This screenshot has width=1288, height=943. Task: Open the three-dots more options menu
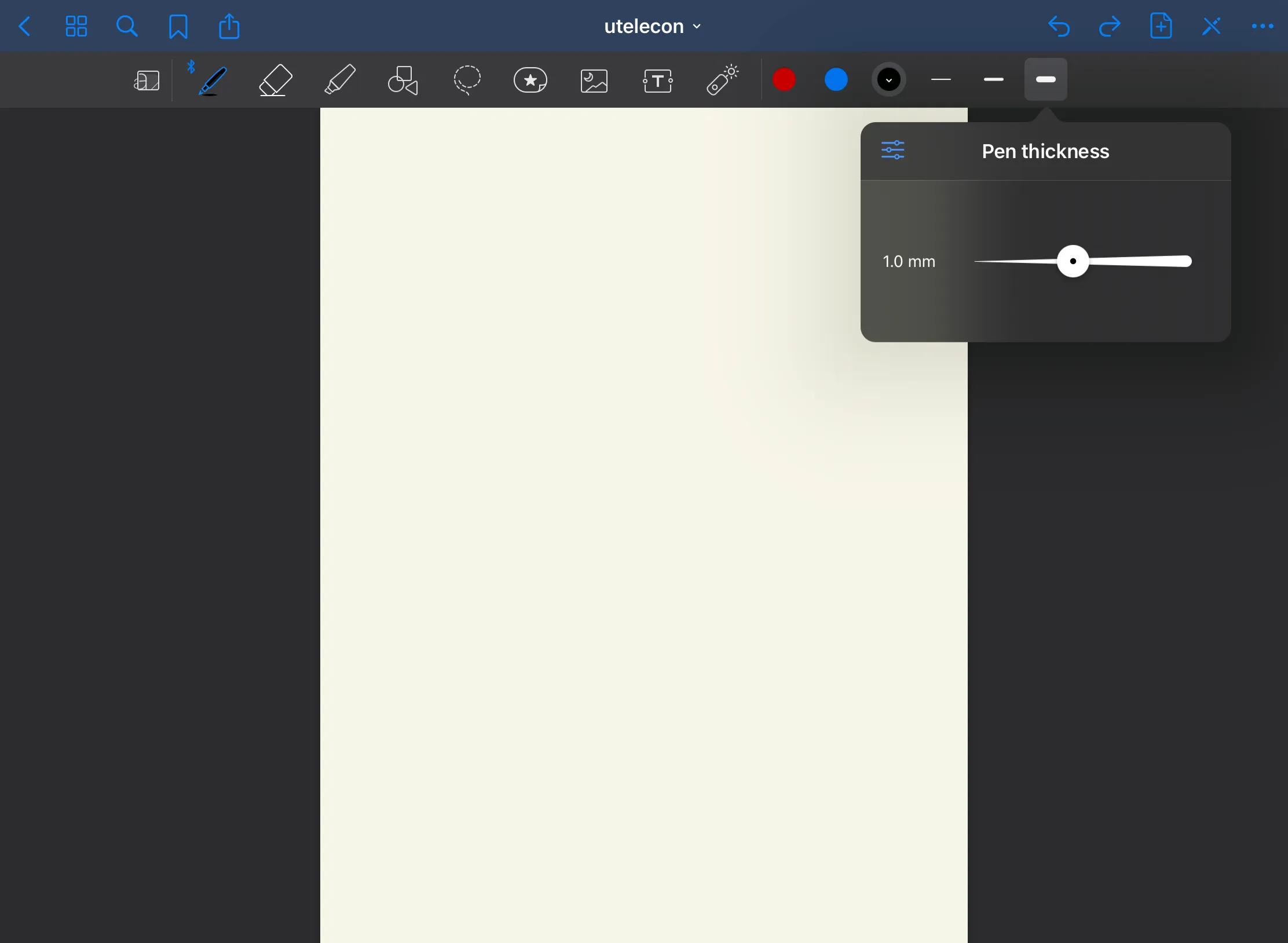coord(1262,26)
